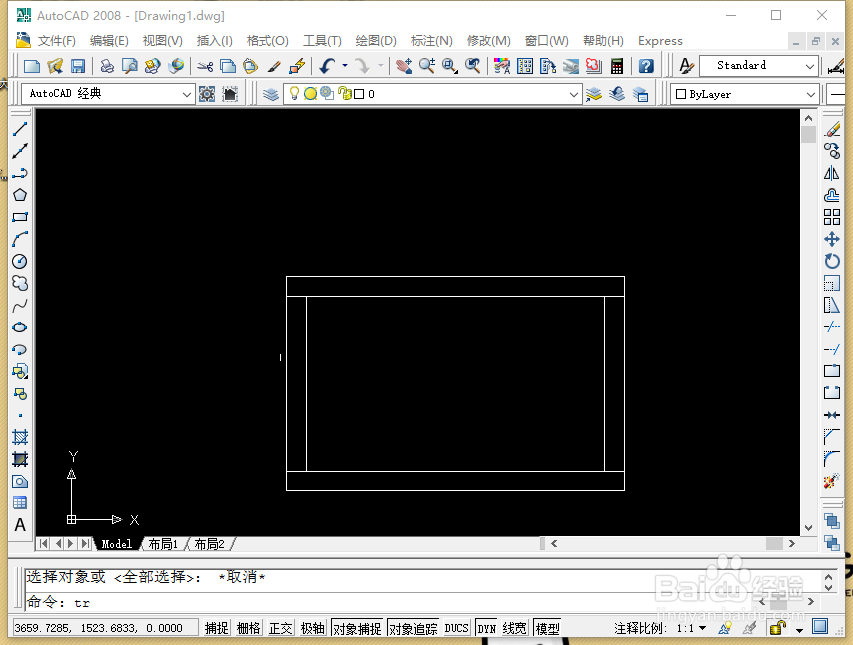Open the 绘图 menu
The width and height of the screenshot is (853, 645).
[375, 41]
